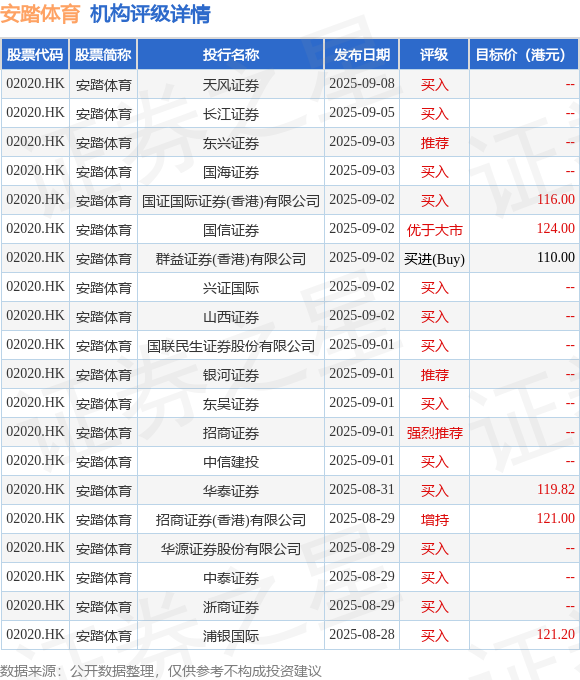Click the 116.00 target price

point(556,199)
